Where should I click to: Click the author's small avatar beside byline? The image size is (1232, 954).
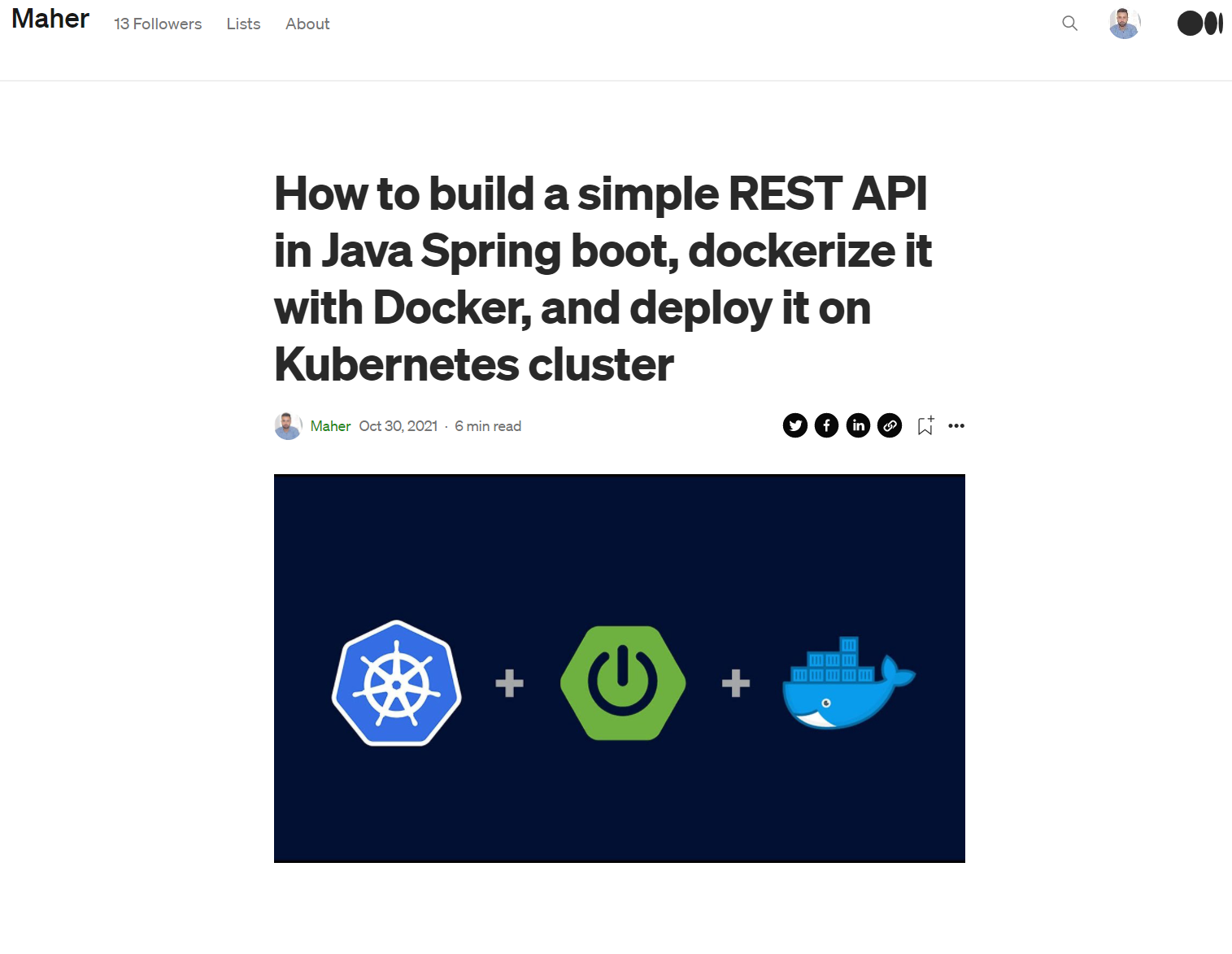click(x=288, y=425)
